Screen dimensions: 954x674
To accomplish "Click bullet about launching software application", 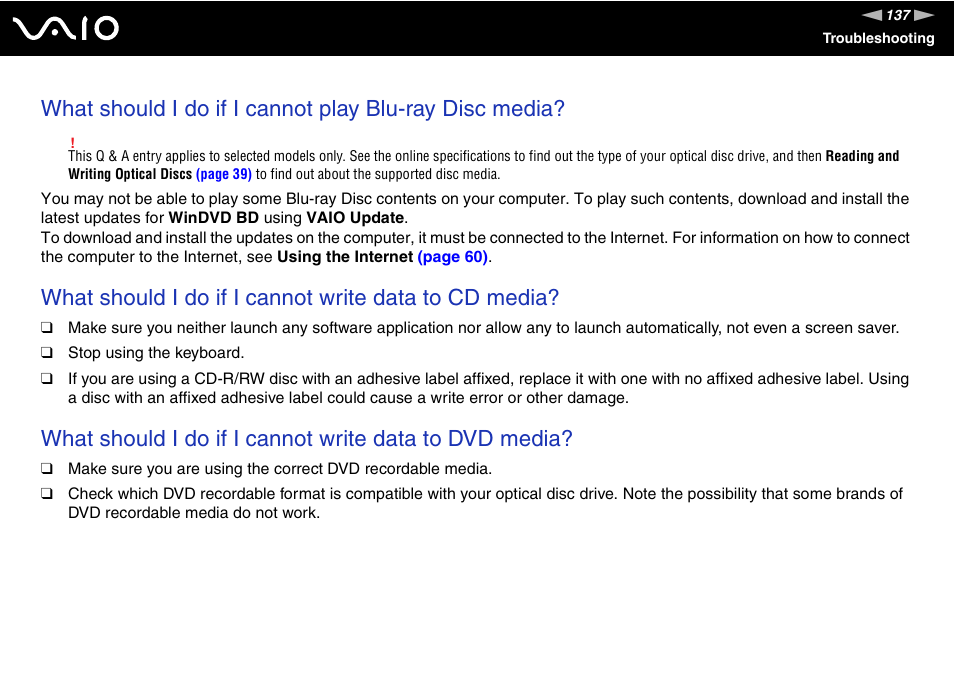I will point(47,328).
